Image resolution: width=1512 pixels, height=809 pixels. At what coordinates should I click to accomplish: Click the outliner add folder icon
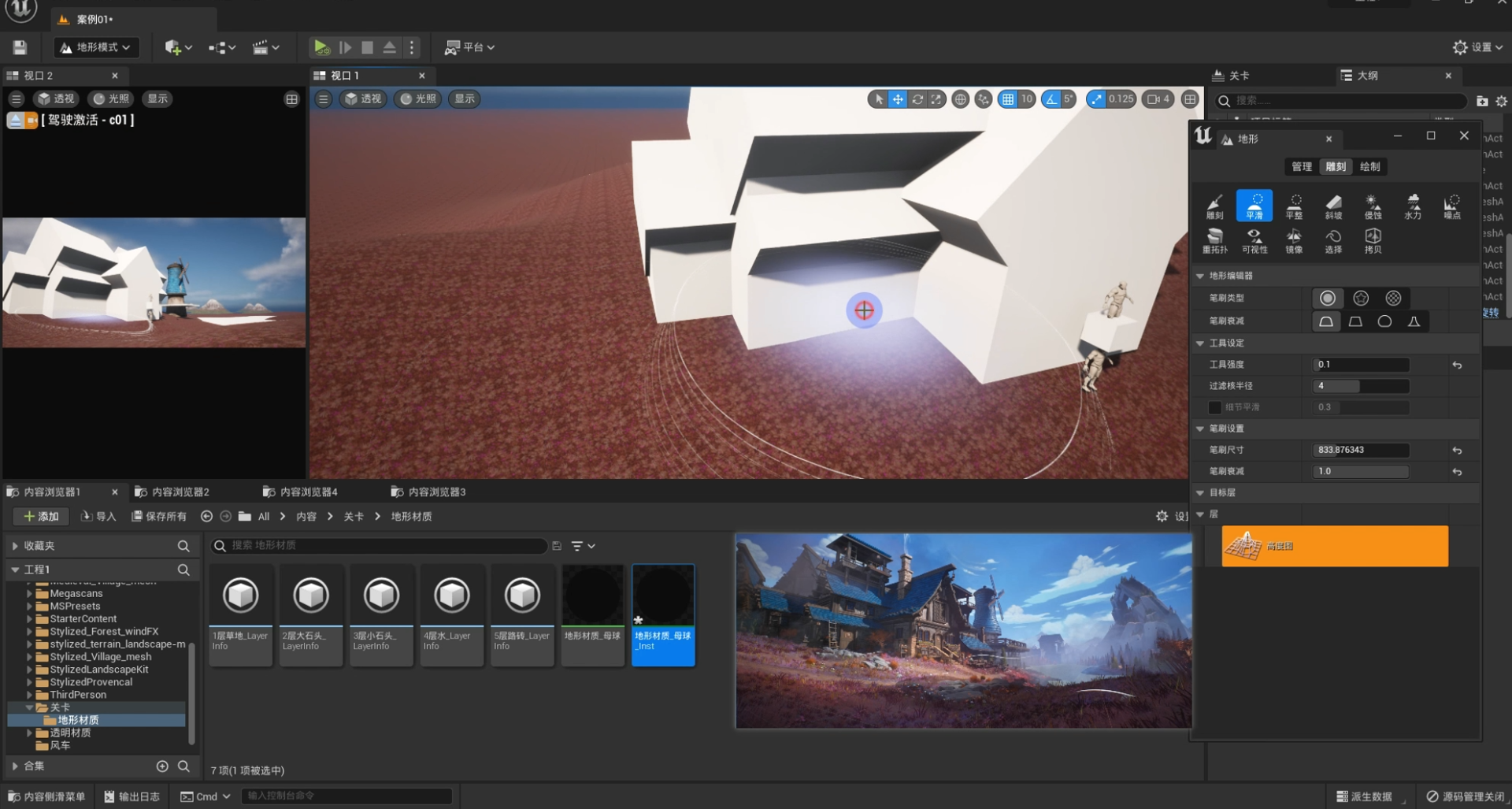tap(1481, 101)
